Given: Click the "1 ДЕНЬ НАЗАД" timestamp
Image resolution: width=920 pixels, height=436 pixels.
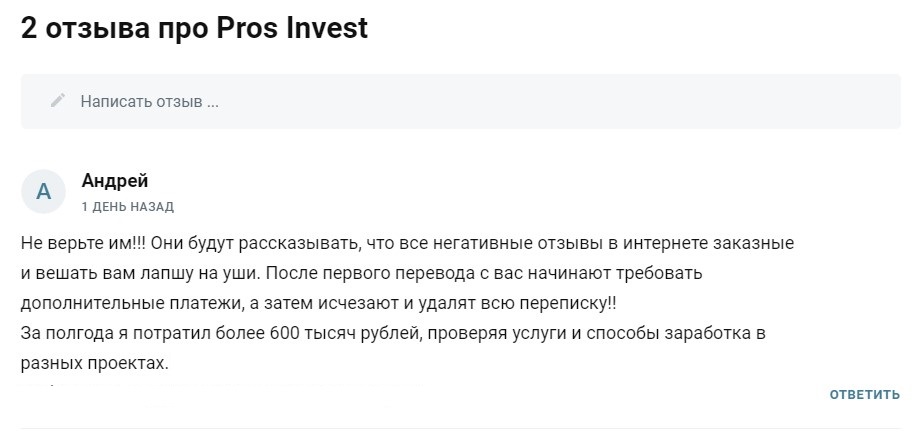Looking at the screenshot, I should (127, 207).
